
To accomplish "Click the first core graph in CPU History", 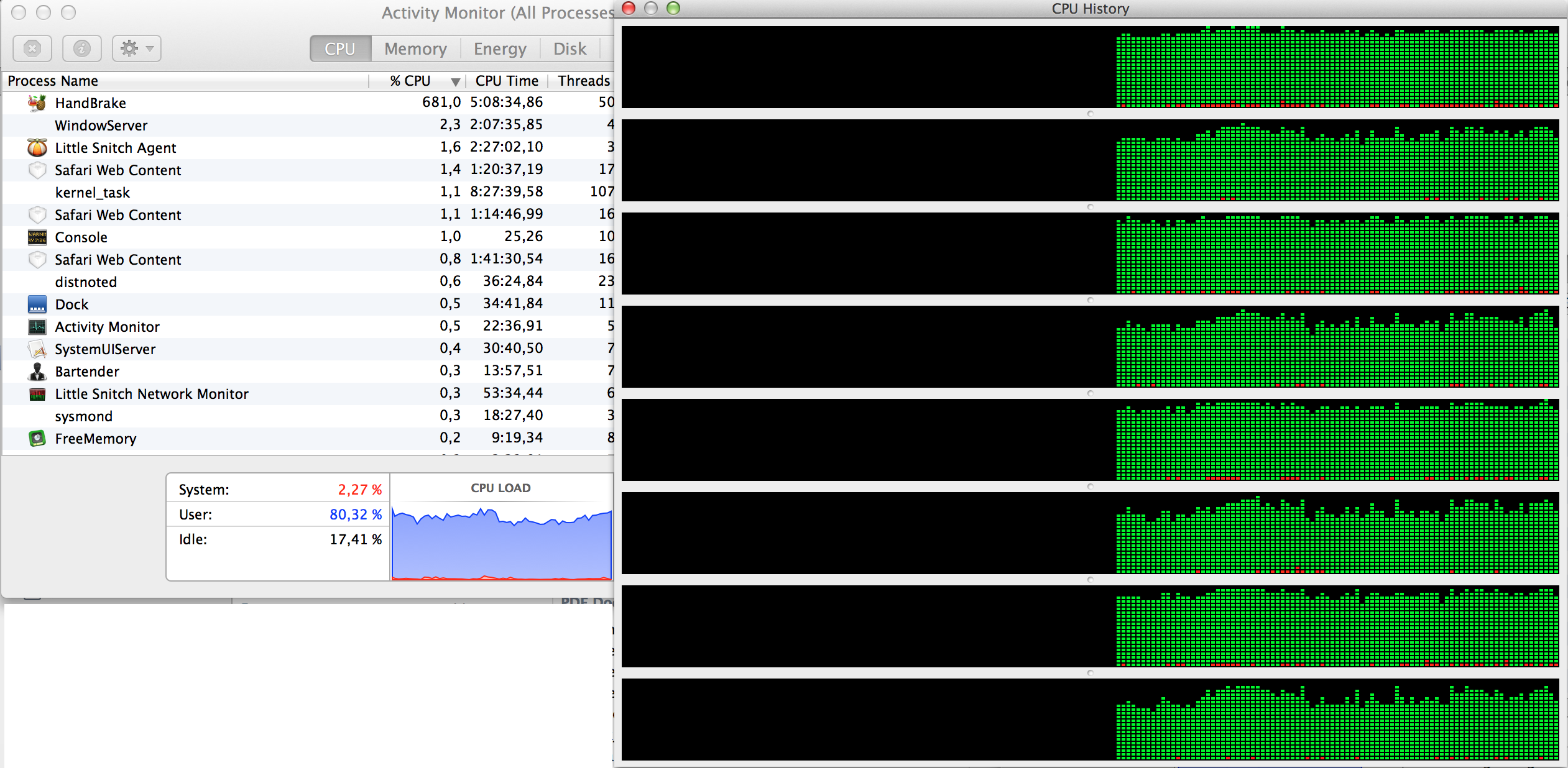I will click(x=1090, y=67).
